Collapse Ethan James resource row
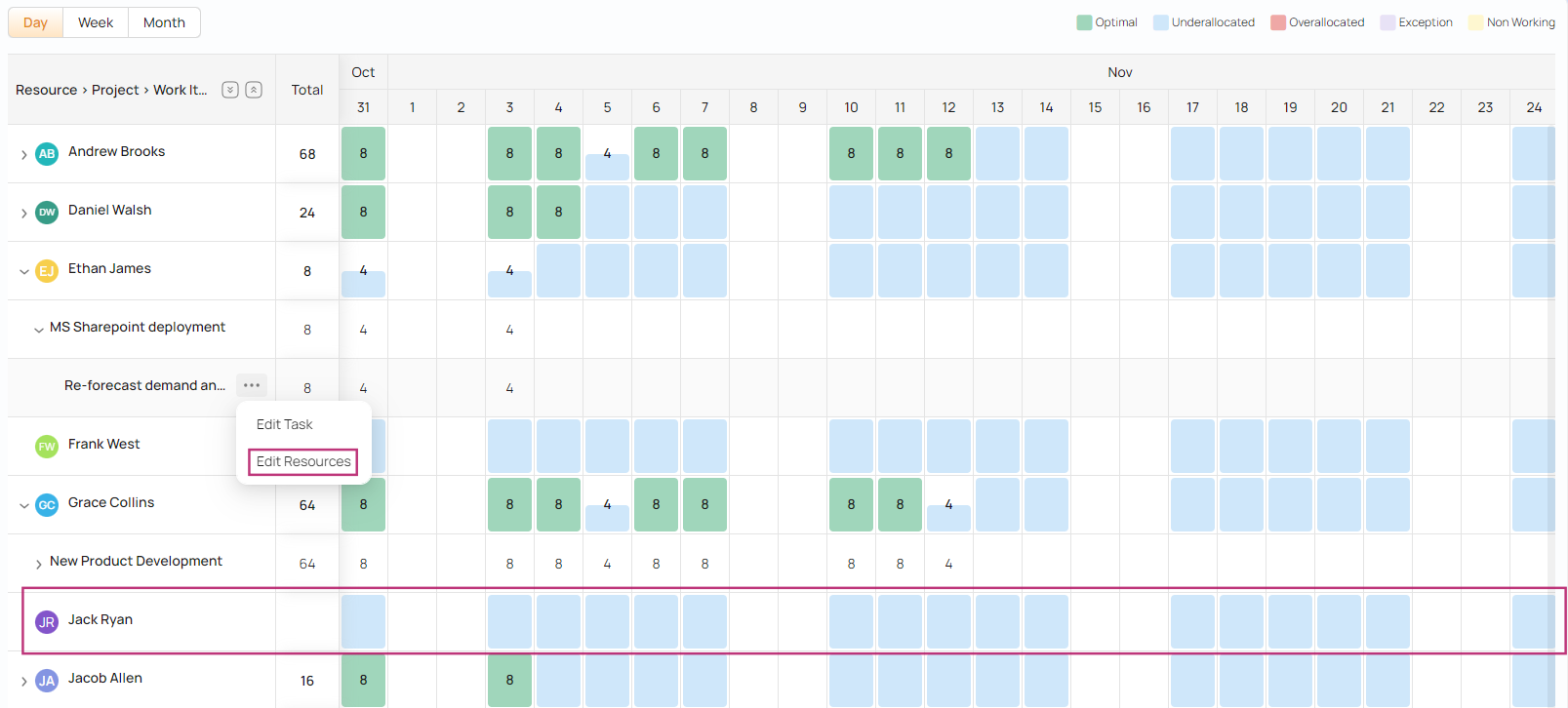 tap(24, 271)
